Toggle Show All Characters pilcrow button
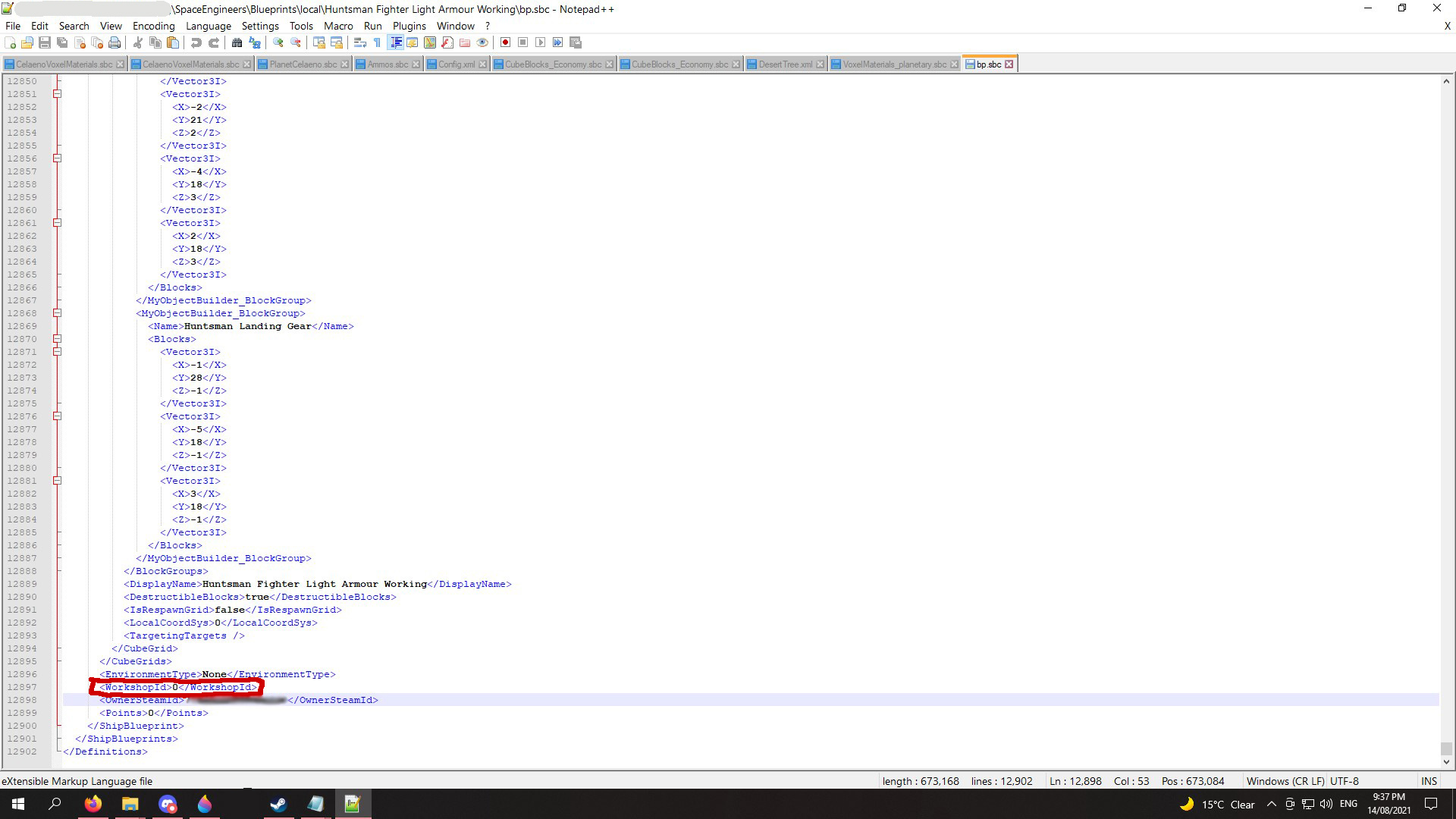Screen dimensions: 1456x819 [x=377, y=42]
